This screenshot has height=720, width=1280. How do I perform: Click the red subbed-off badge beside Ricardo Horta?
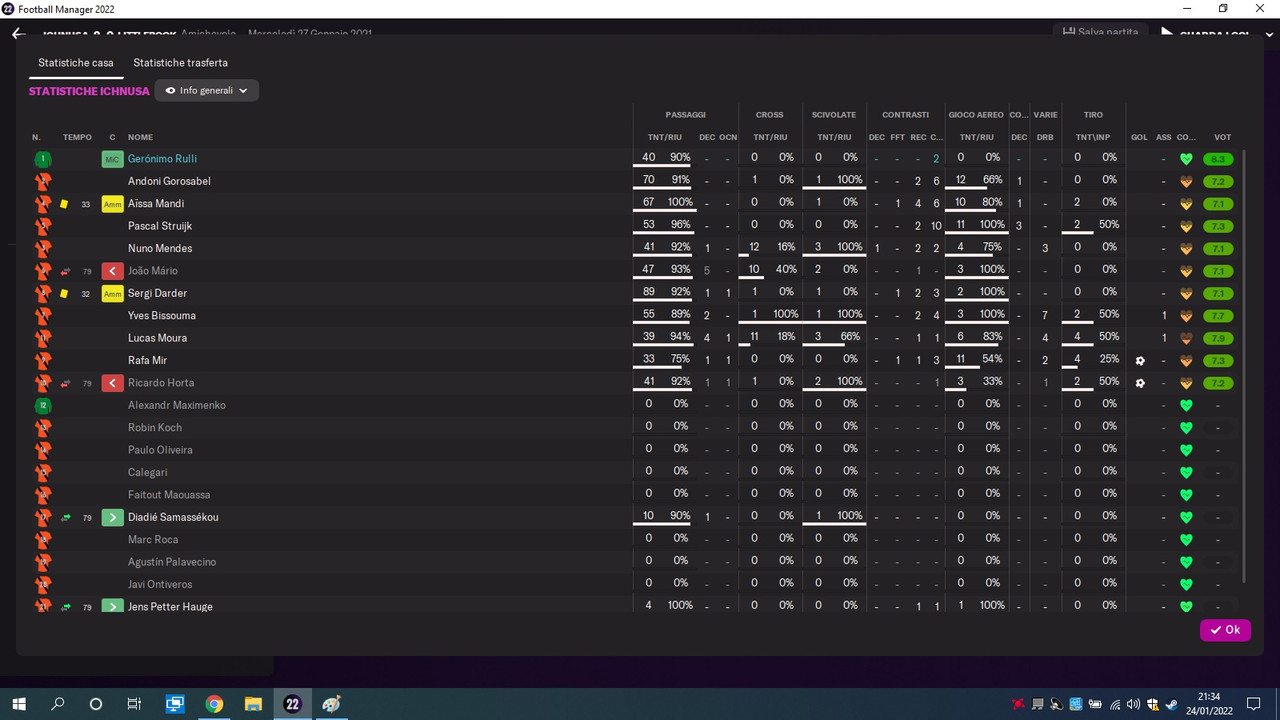tap(113, 383)
